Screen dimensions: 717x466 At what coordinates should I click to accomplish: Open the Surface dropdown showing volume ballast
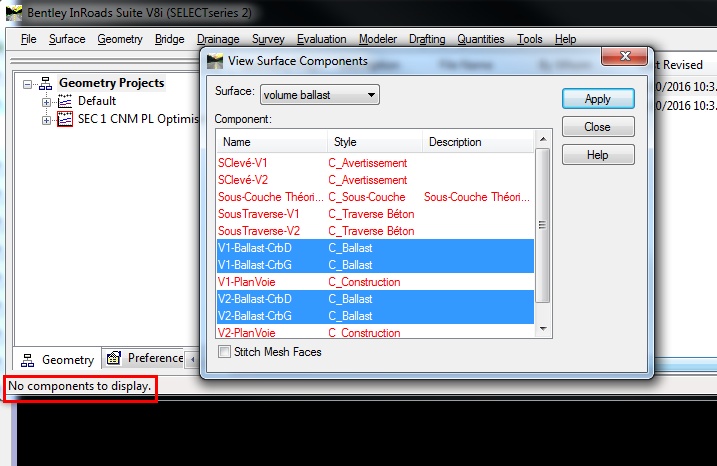pos(320,95)
